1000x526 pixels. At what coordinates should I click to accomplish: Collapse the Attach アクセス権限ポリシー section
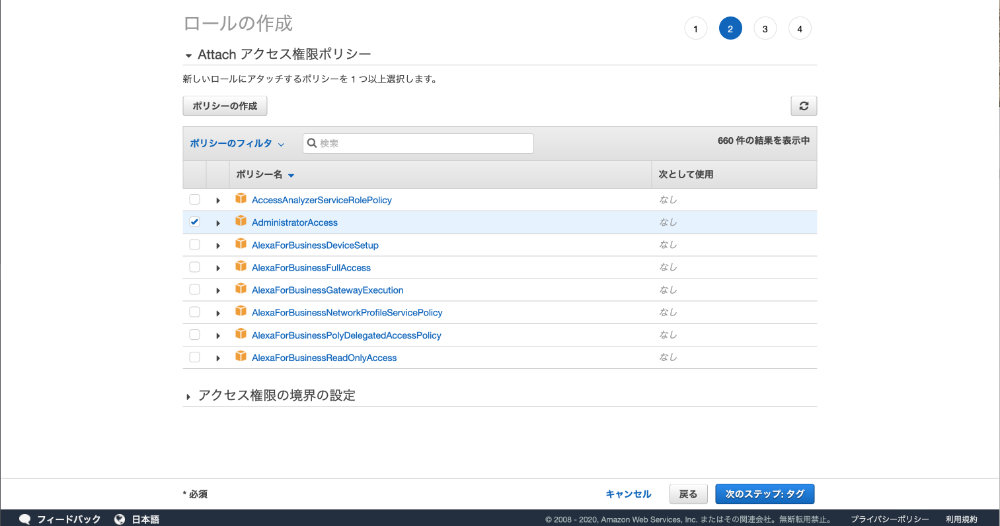(x=189, y=55)
